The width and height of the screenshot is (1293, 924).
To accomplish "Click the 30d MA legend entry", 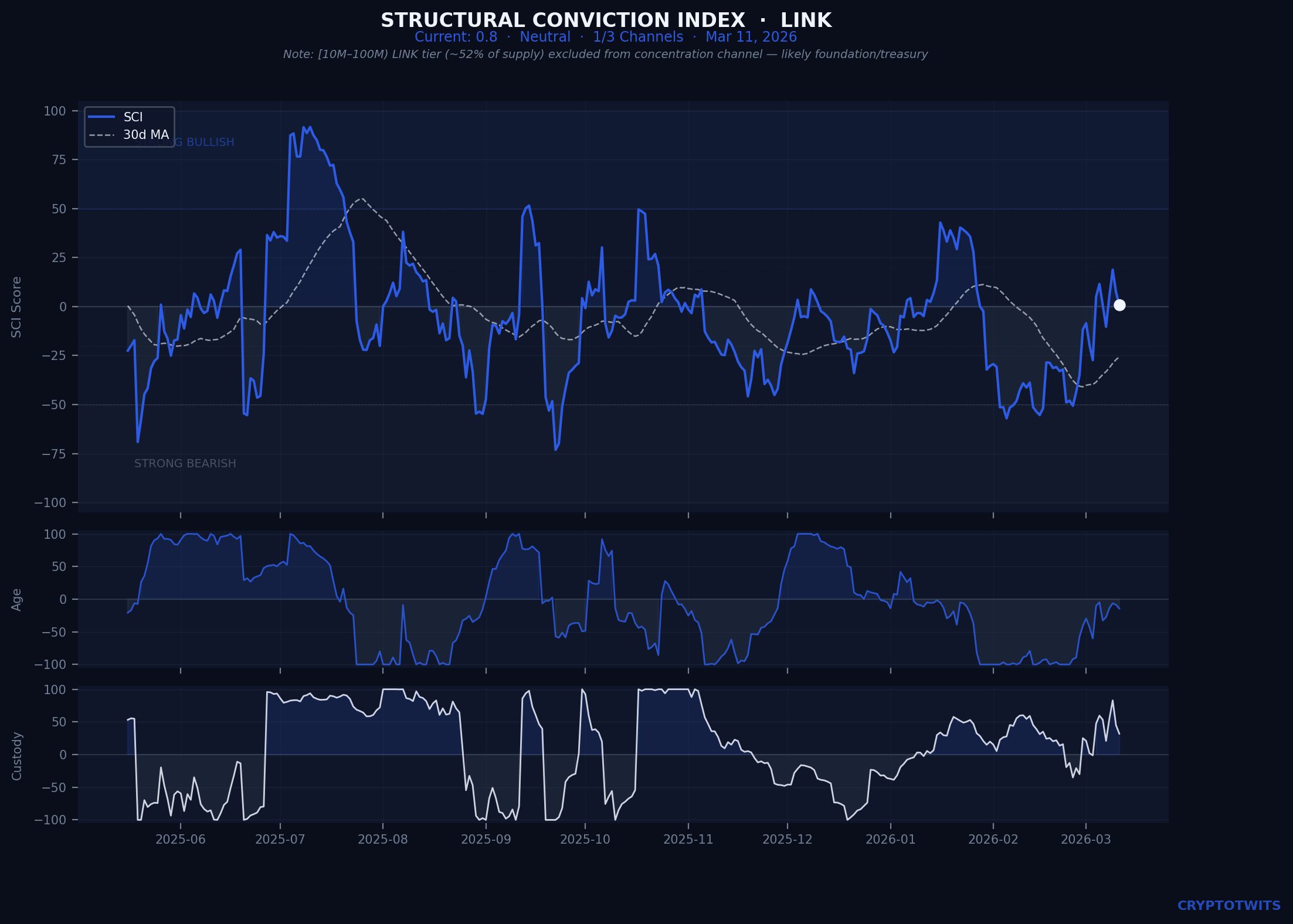I will tap(145, 135).
